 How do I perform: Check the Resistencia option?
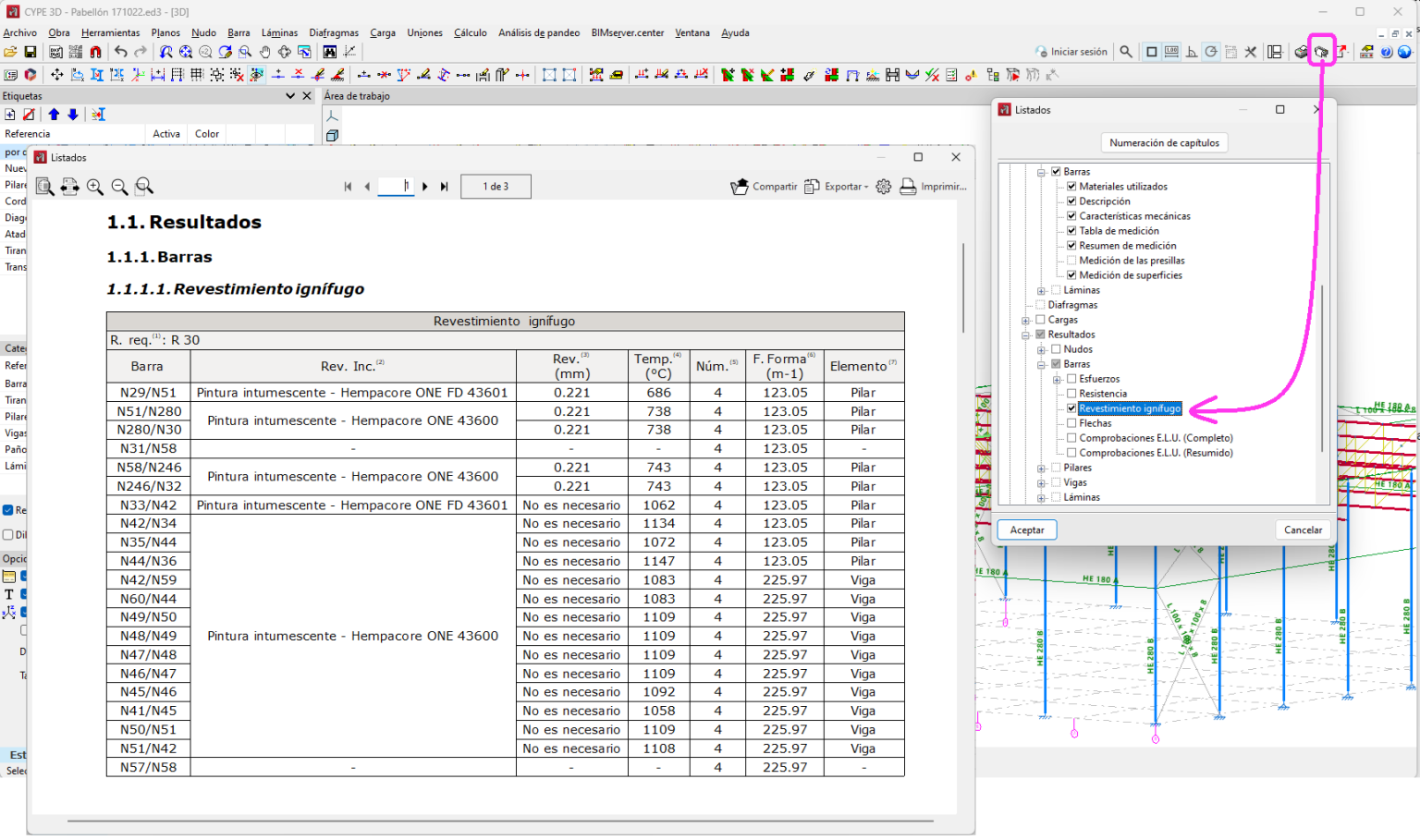1071,394
